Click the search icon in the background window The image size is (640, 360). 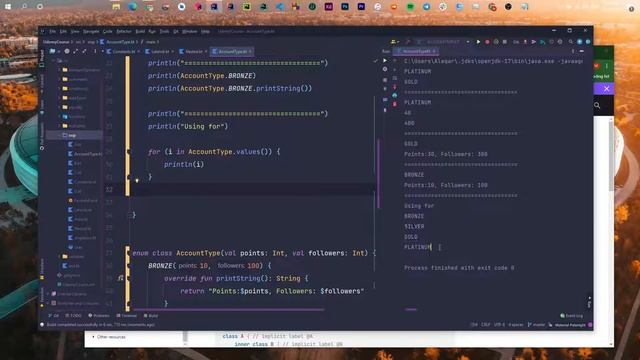point(597,105)
